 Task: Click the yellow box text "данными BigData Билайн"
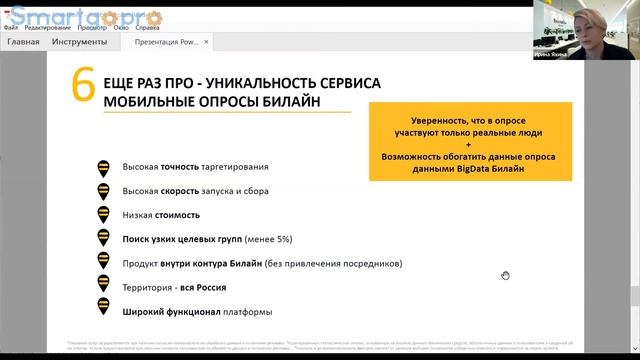pyautogui.click(x=468, y=169)
